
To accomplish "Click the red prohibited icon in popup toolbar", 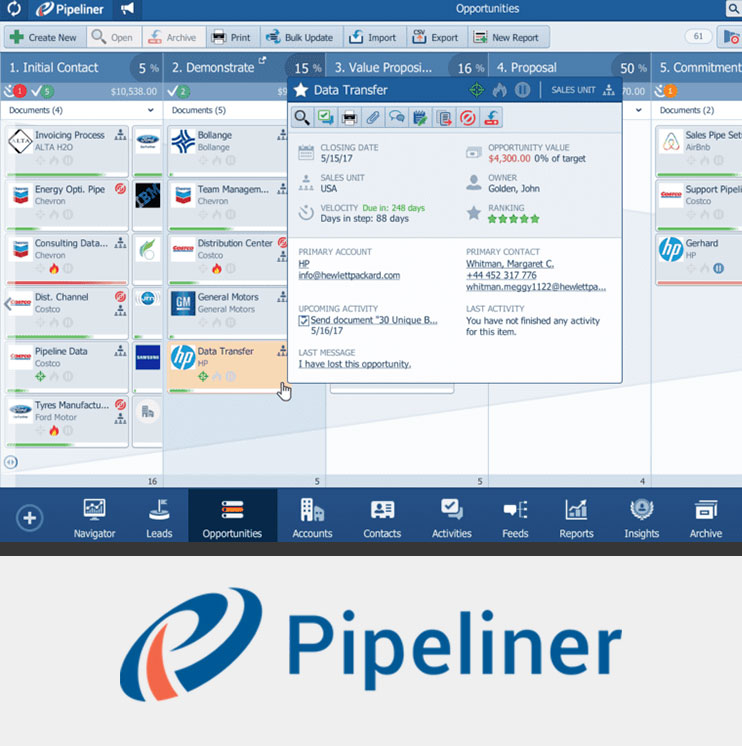I will pos(467,118).
